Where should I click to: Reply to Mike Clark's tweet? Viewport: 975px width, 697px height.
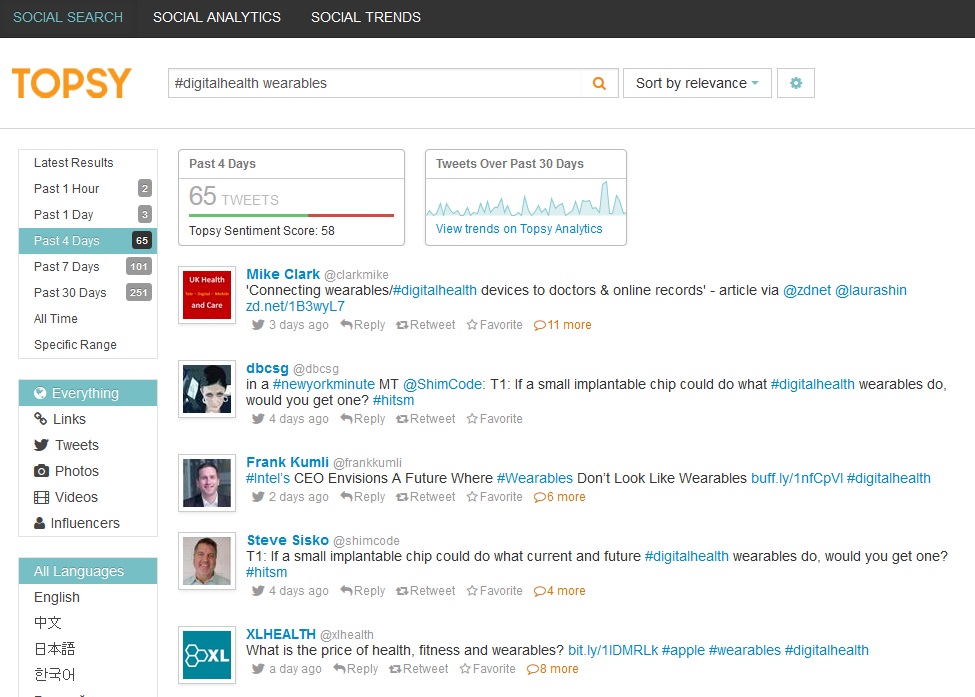pyautogui.click(x=363, y=325)
